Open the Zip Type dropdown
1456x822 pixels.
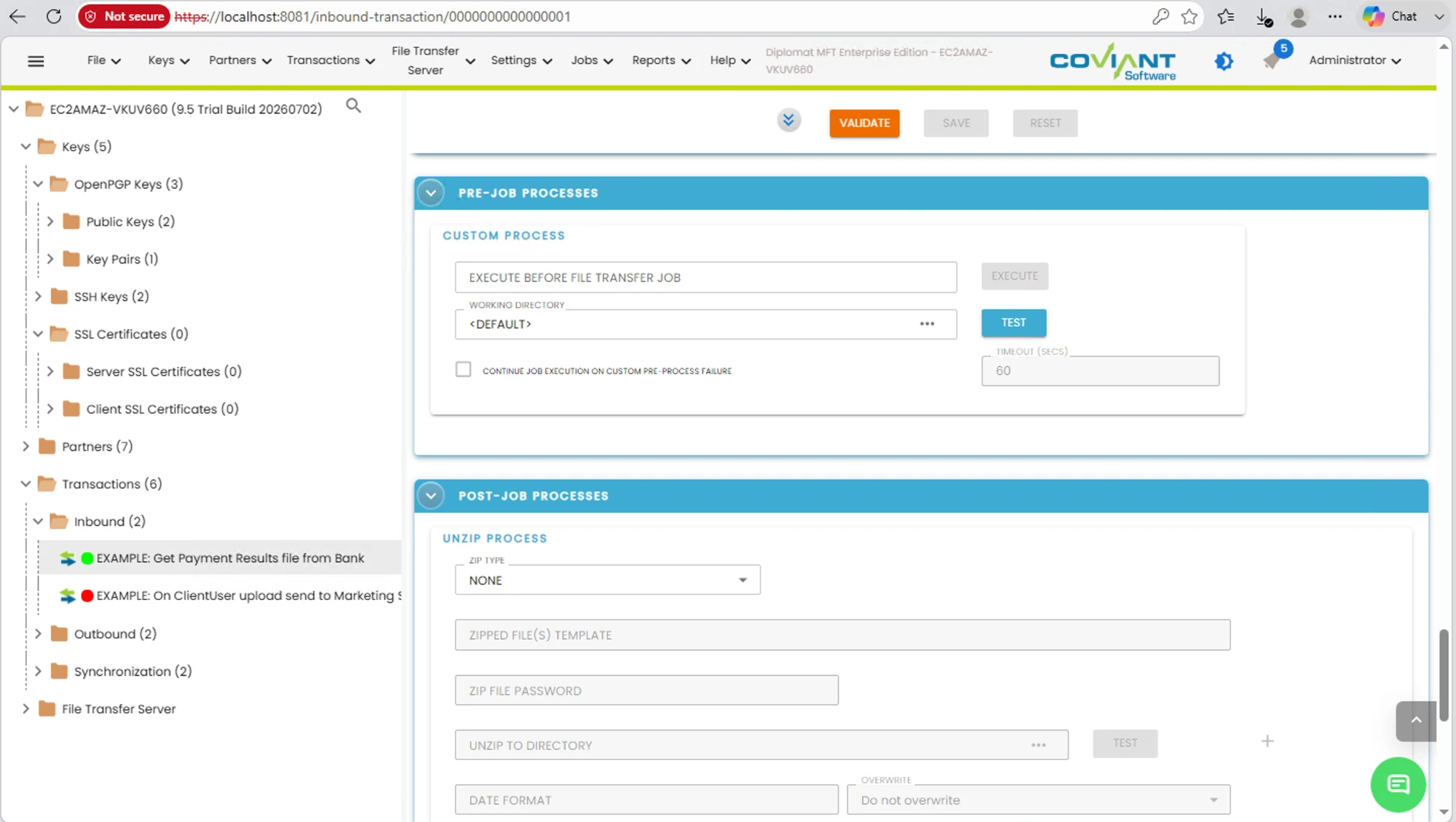[x=607, y=580]
